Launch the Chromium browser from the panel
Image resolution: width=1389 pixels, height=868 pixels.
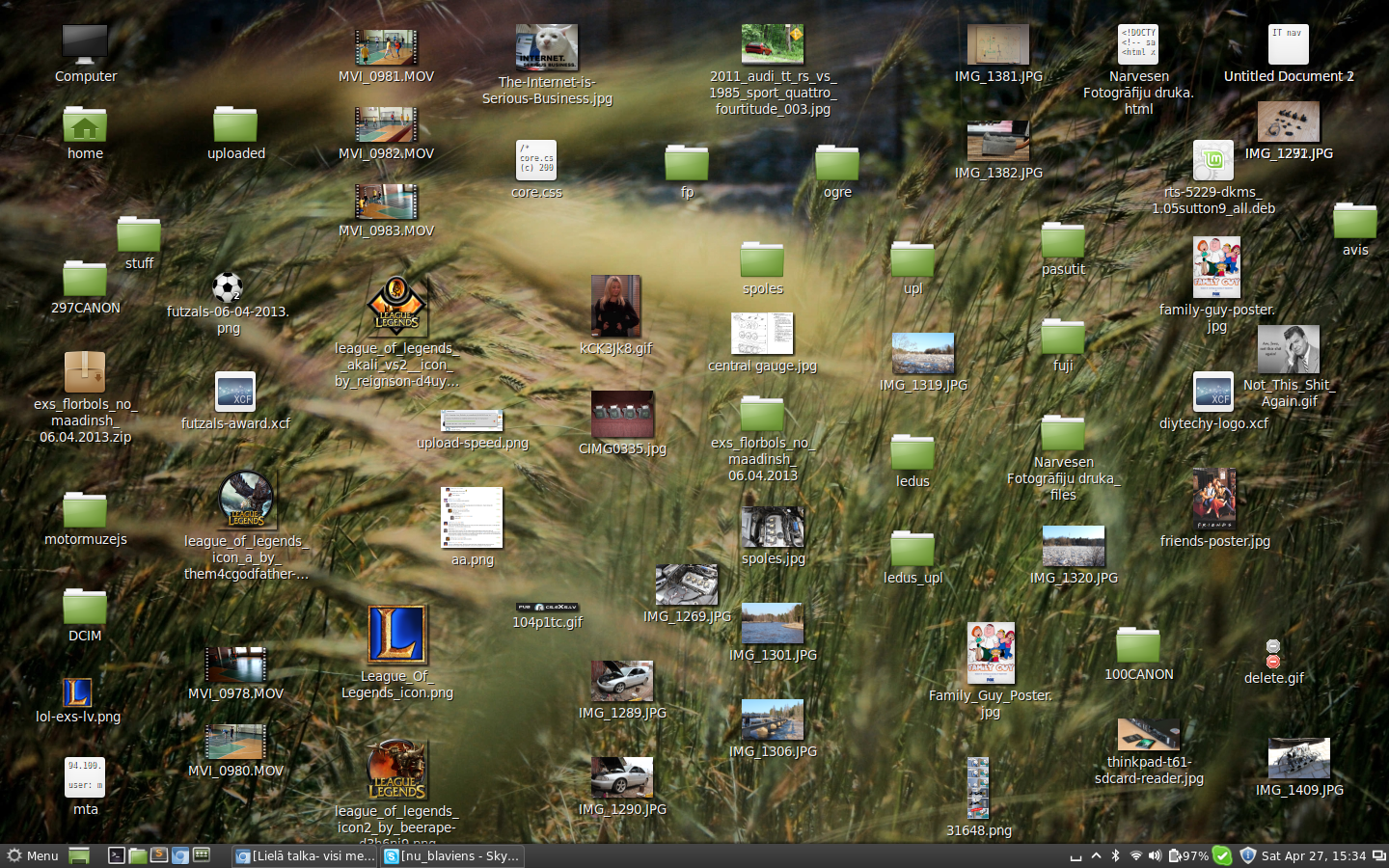pos(180,855)
